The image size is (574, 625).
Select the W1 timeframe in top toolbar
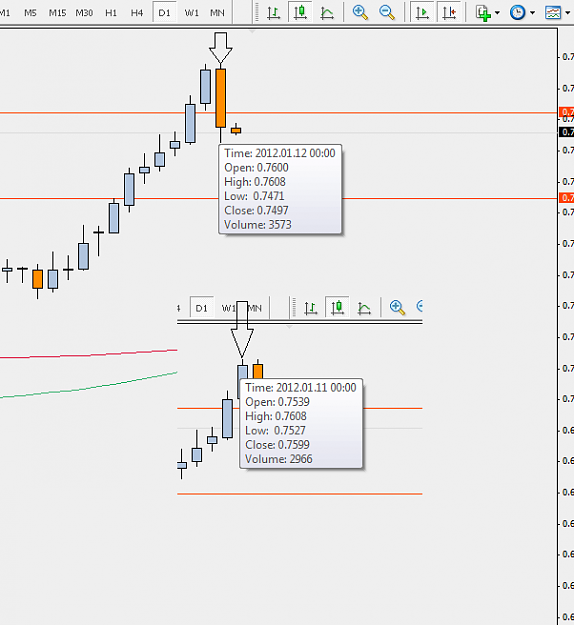pos(192,13)
